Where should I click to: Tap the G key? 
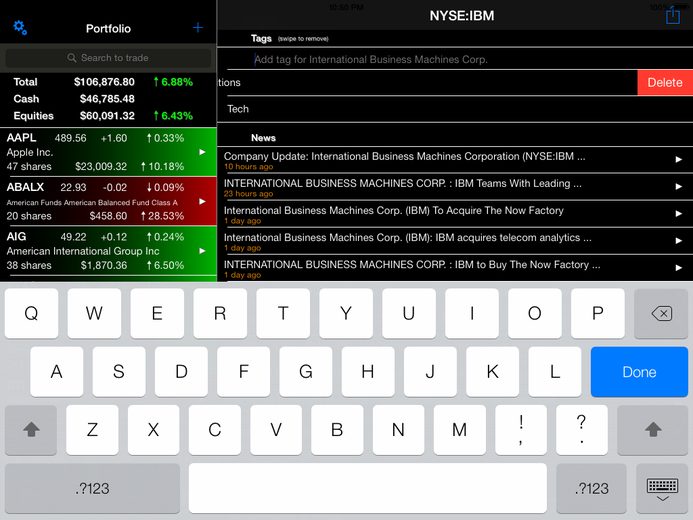click(306, 372)
